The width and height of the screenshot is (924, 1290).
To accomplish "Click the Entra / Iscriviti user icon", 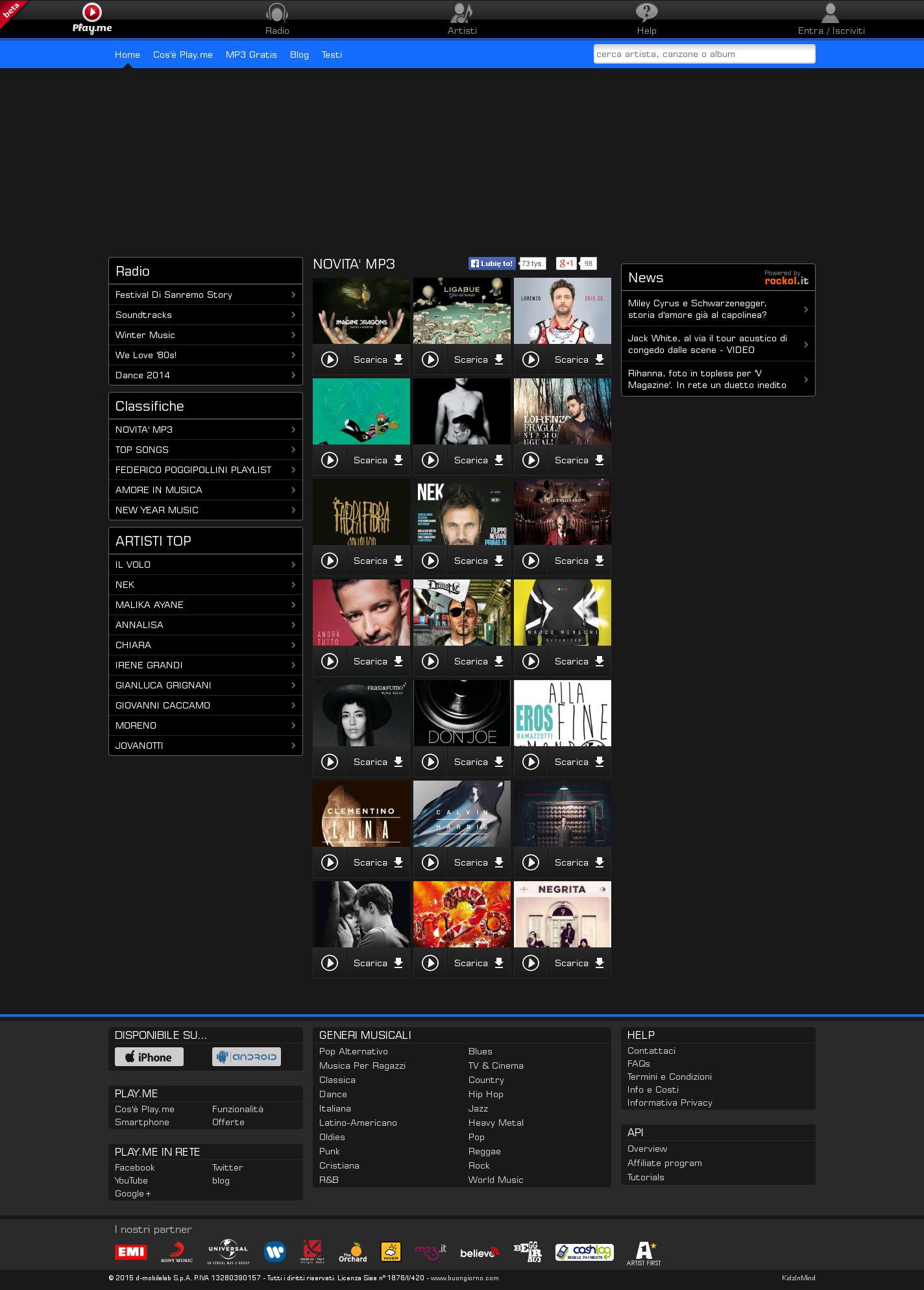I will point(831,13).
